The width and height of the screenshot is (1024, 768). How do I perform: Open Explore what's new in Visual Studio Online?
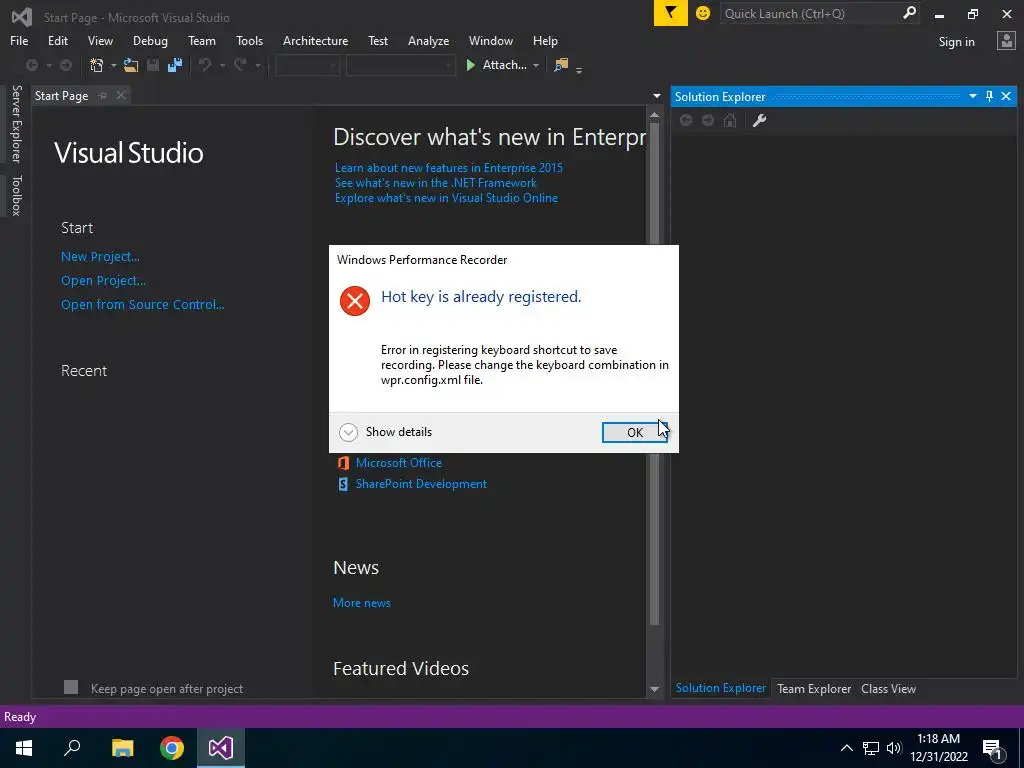point(446,198)
